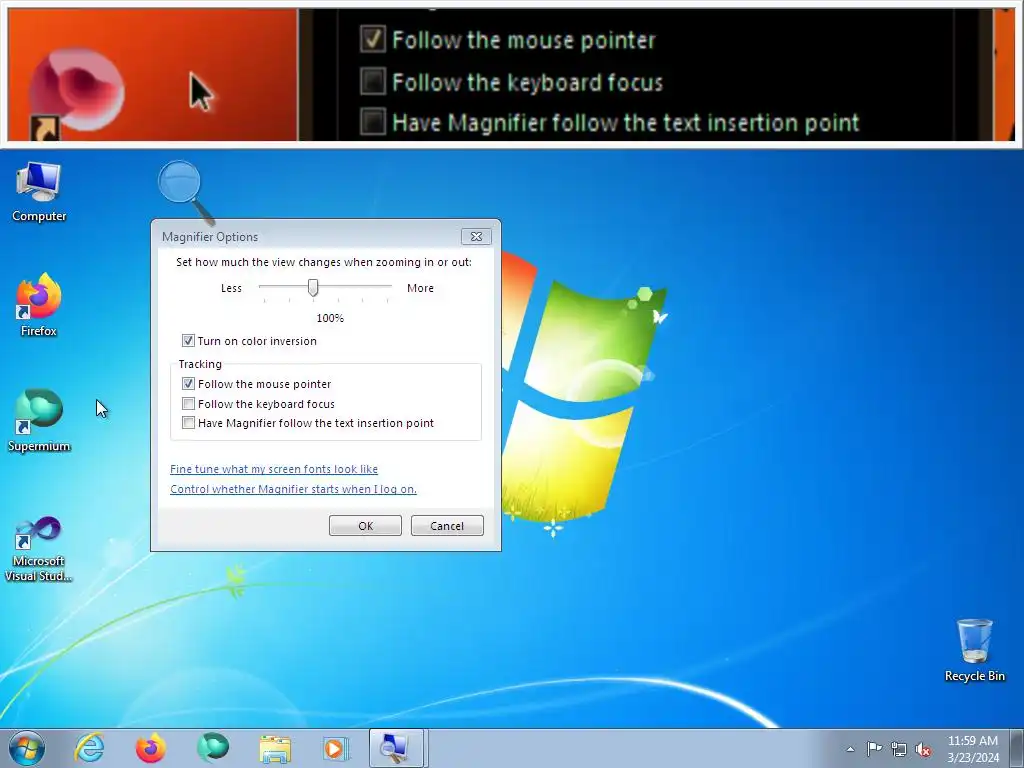Screen dimensions: 1024x768
Task: Click the Less label beside the slider
Action: tap(231, 288)
